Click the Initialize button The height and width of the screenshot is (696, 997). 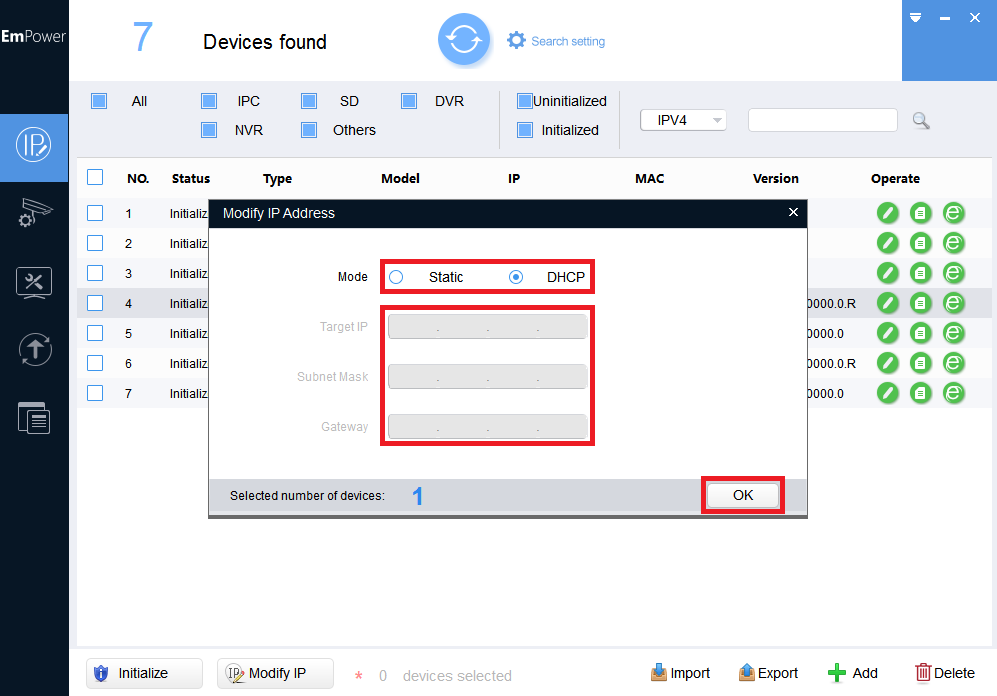pos(144,673)
